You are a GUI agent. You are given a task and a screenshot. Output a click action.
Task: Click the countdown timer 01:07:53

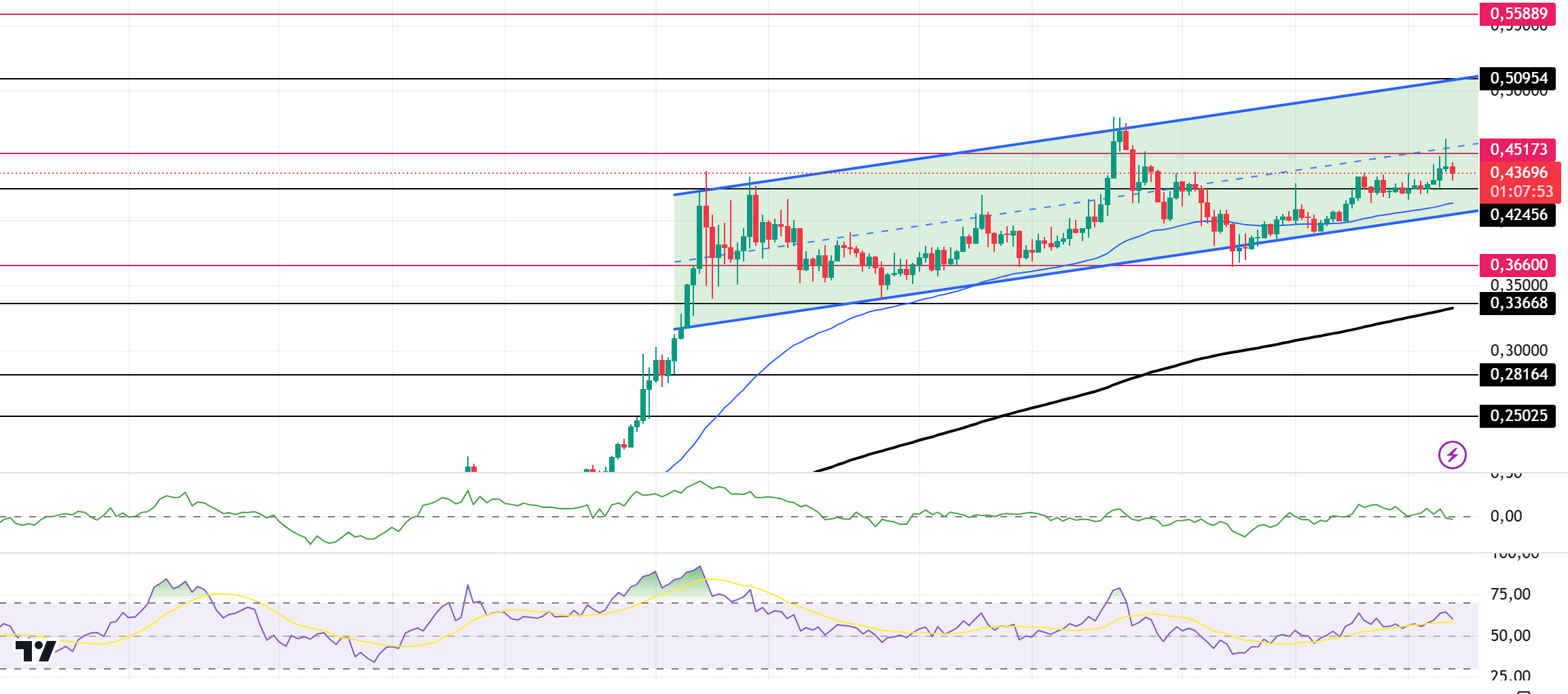pyautogui.click(x=1520, y=191)
